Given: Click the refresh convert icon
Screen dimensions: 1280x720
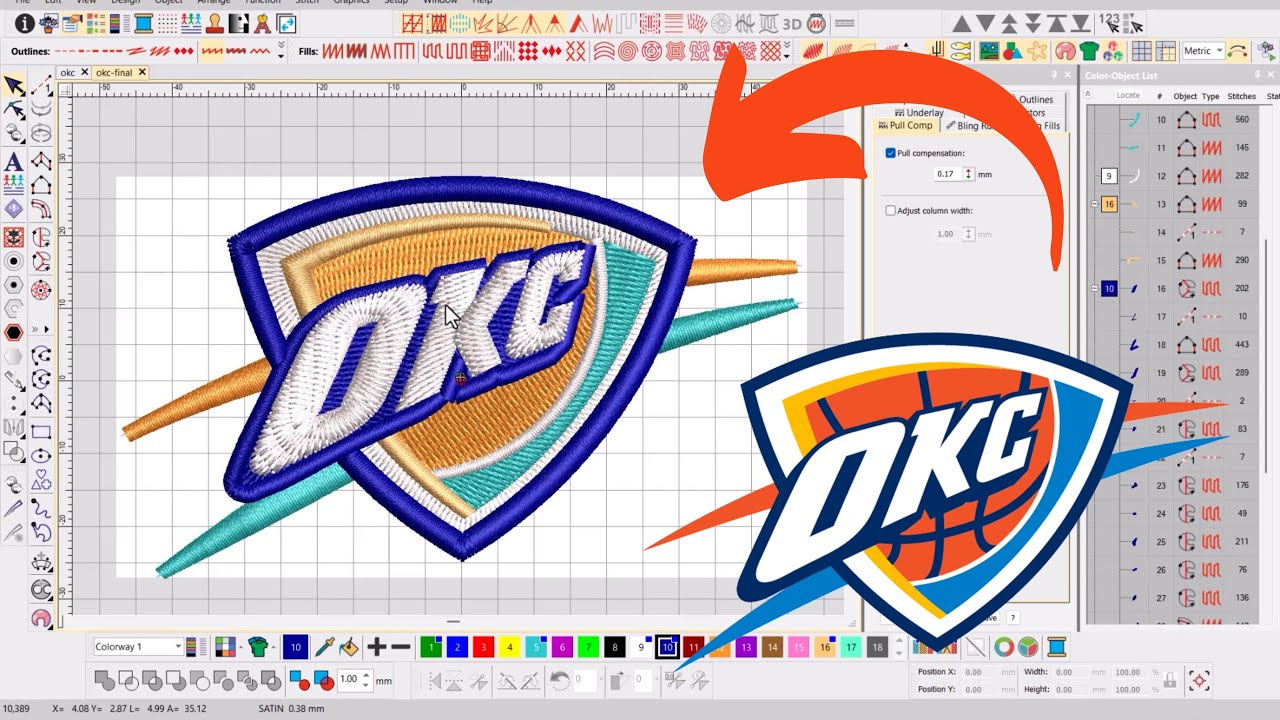Looking at the screenshot, I should (x=286, y=23).
